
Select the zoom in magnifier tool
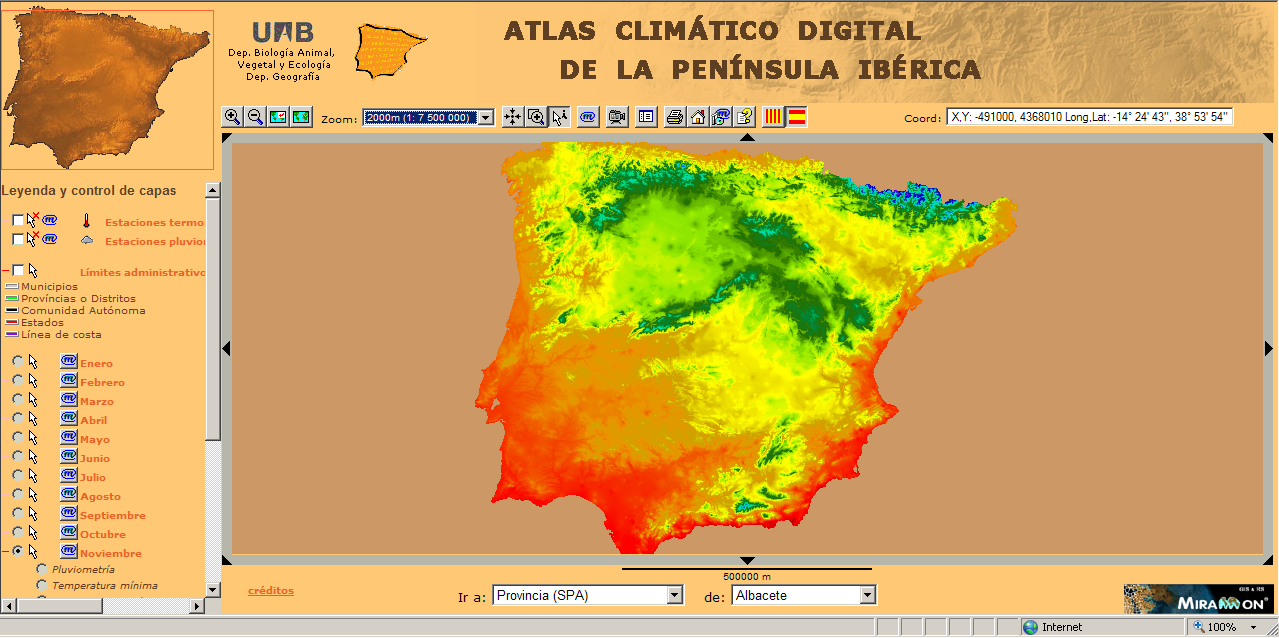pyautogui.click(x=232, y=117)
